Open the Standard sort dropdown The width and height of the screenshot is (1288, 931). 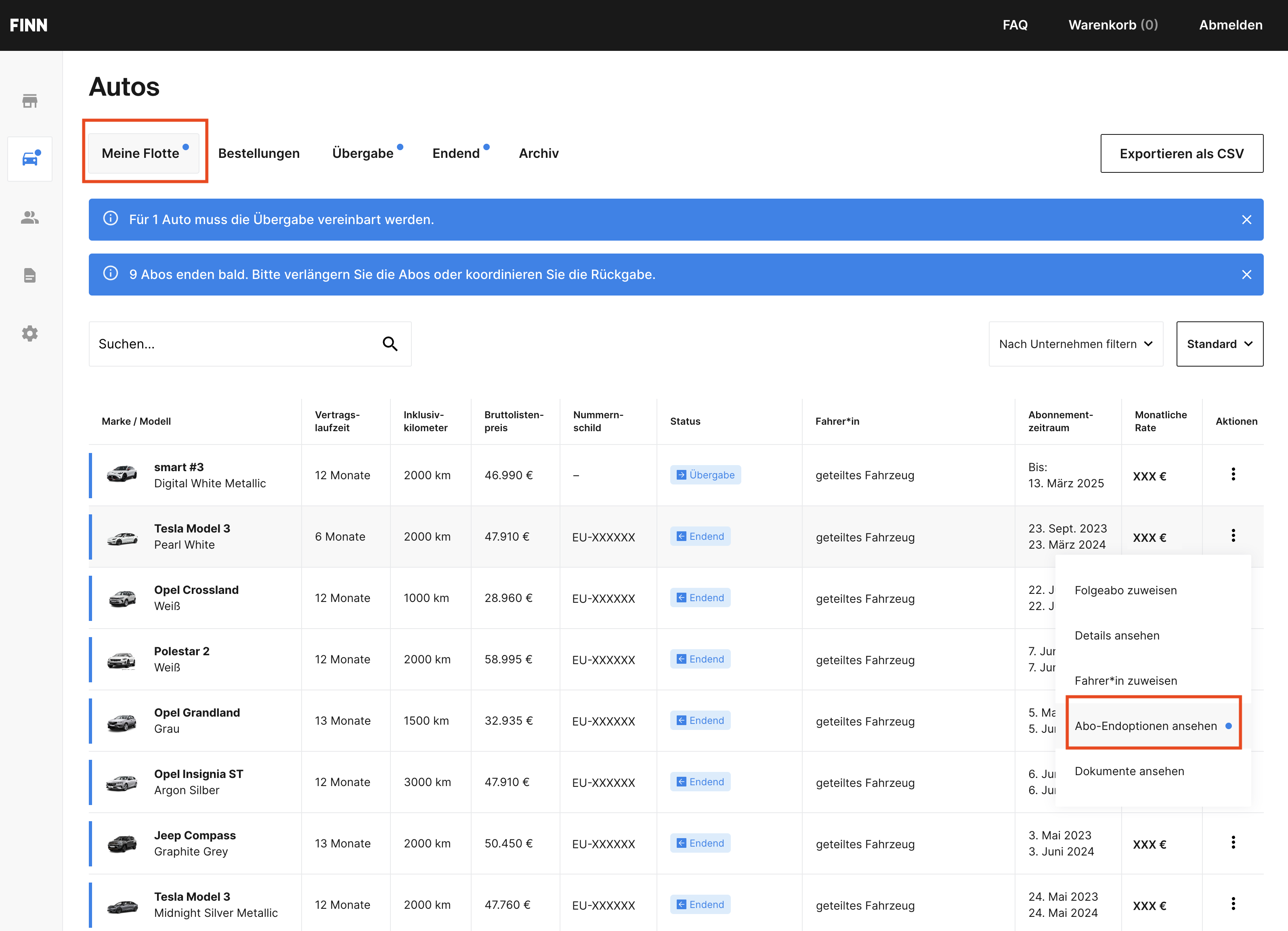click(x=1220, y=344)
